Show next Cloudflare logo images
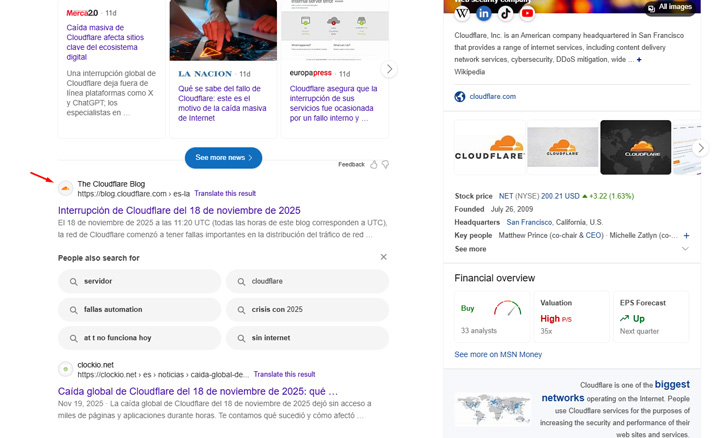 [x=701, y=148]
